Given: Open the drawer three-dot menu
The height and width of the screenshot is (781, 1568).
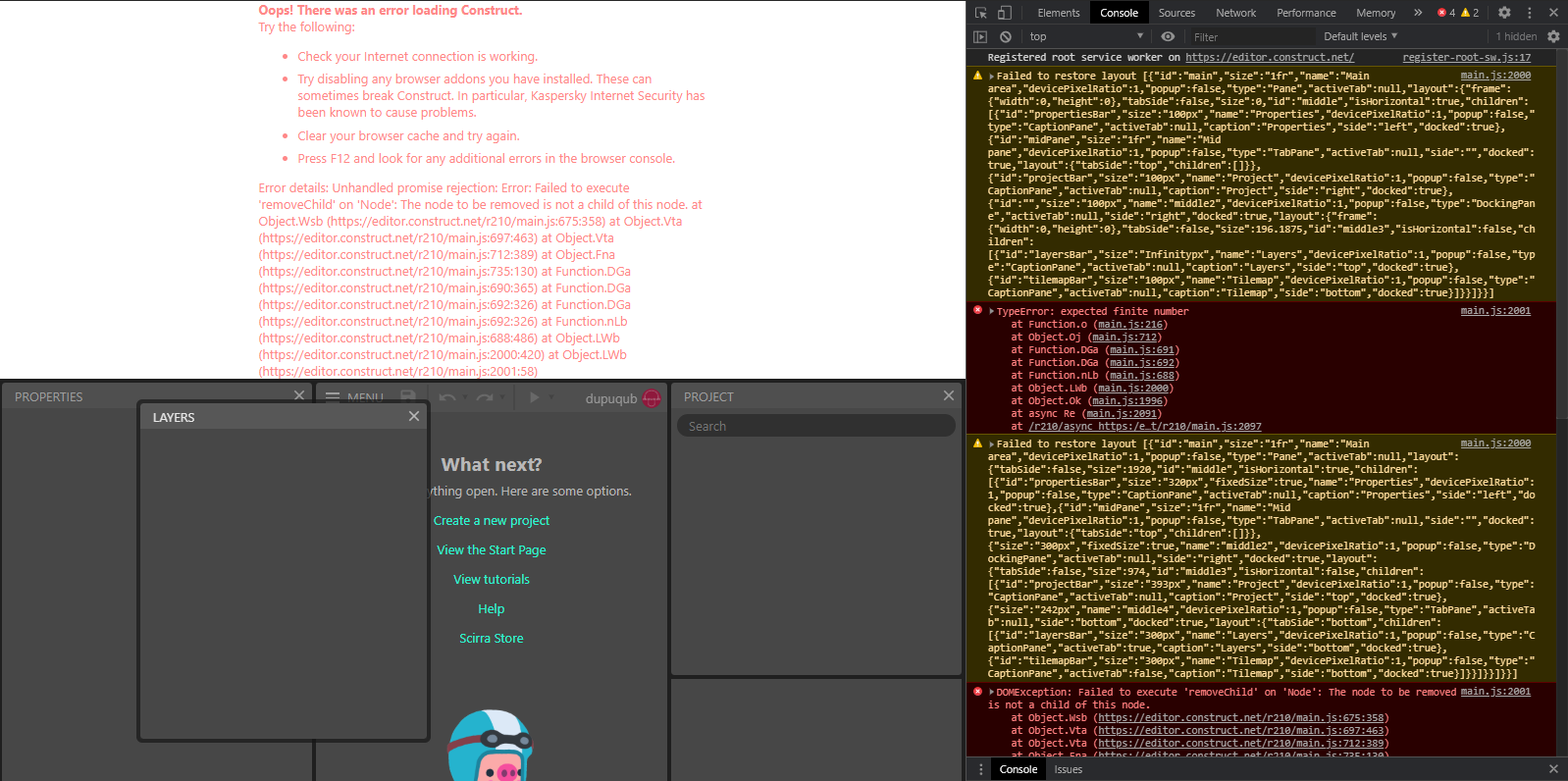Looking at the screenshot, I should [980, 769].
